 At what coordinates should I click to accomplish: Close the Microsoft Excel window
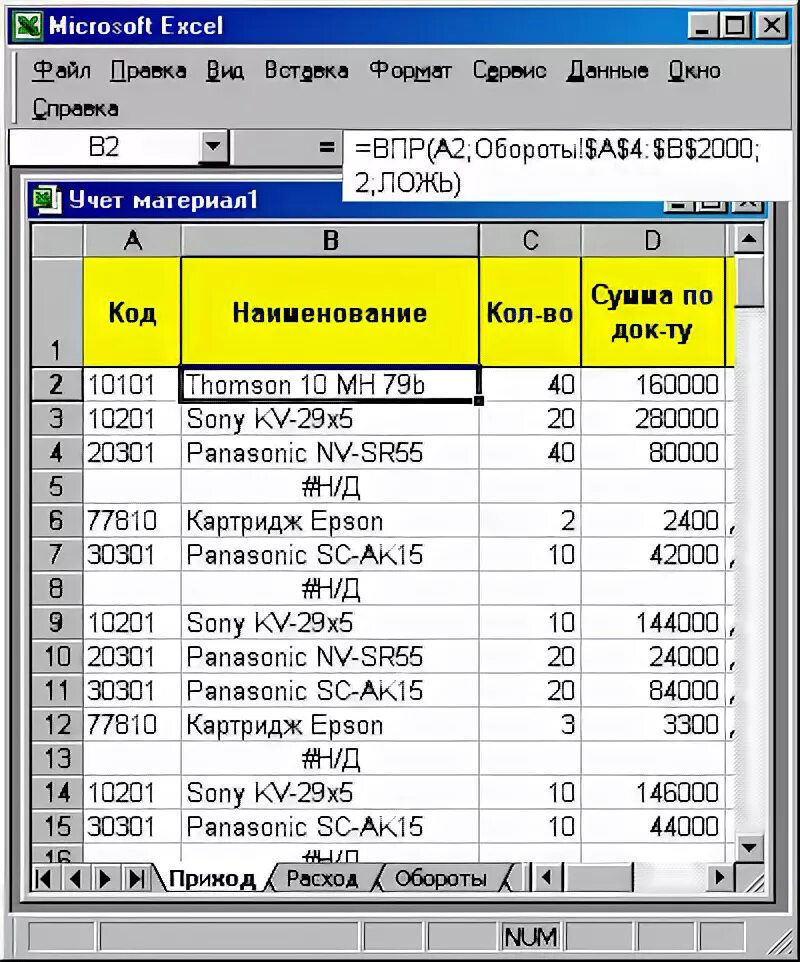tap(771, 26)
